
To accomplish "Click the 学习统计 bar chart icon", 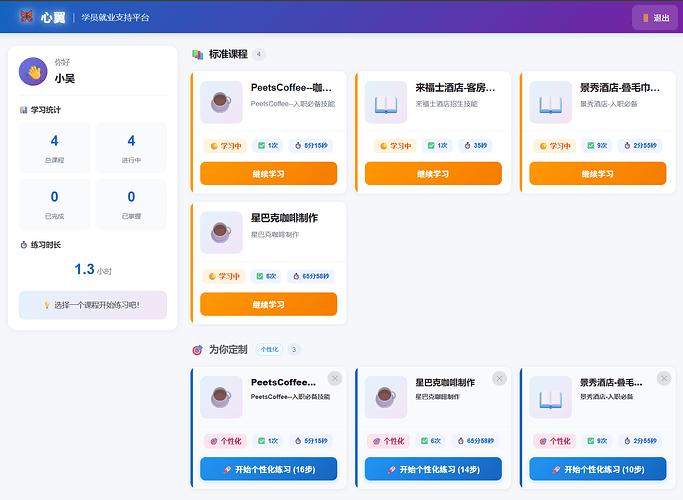I will (24, 110).
